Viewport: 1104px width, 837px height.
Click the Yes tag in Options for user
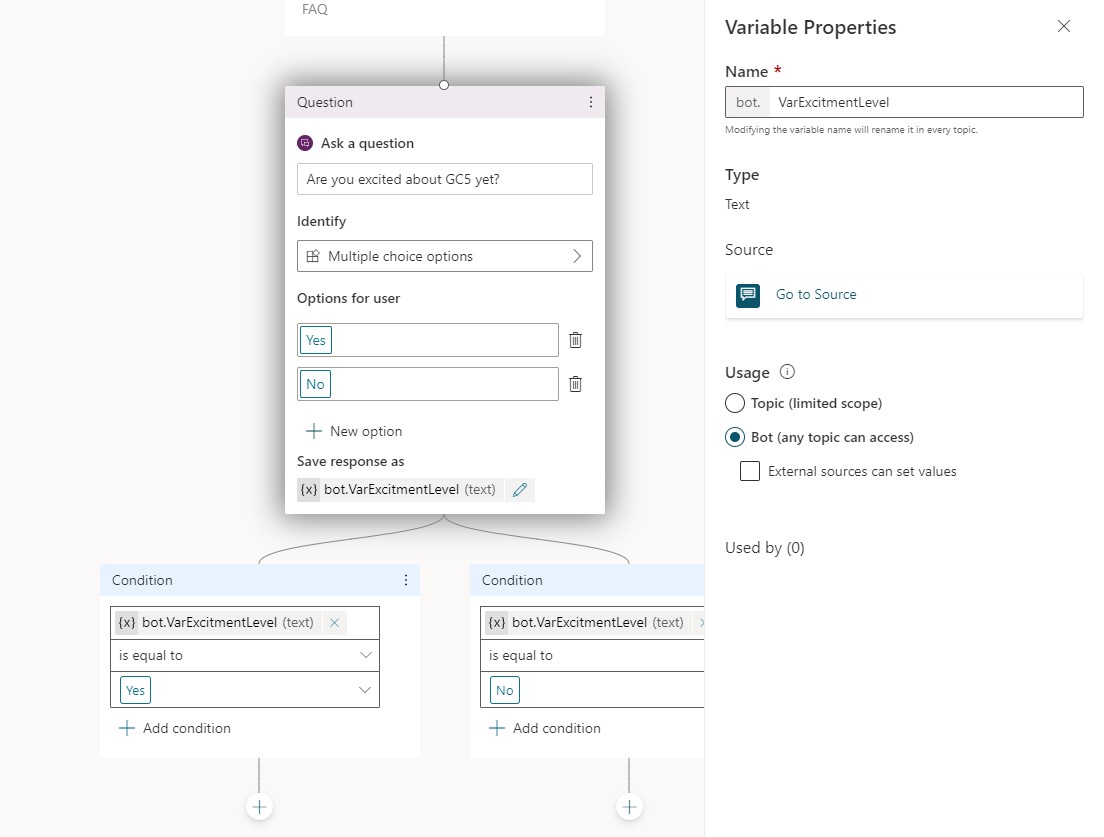tap(315, 340)
